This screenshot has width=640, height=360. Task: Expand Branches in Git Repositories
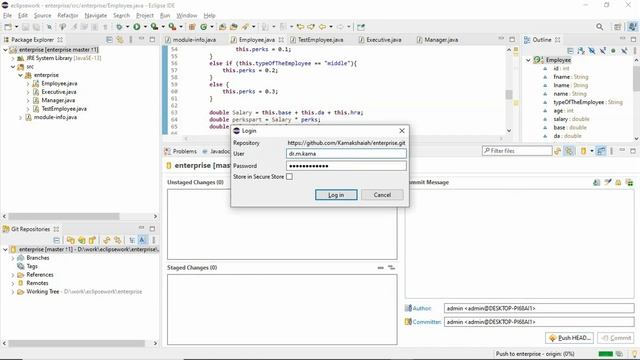pyautogui.click(x=13, y=258)
